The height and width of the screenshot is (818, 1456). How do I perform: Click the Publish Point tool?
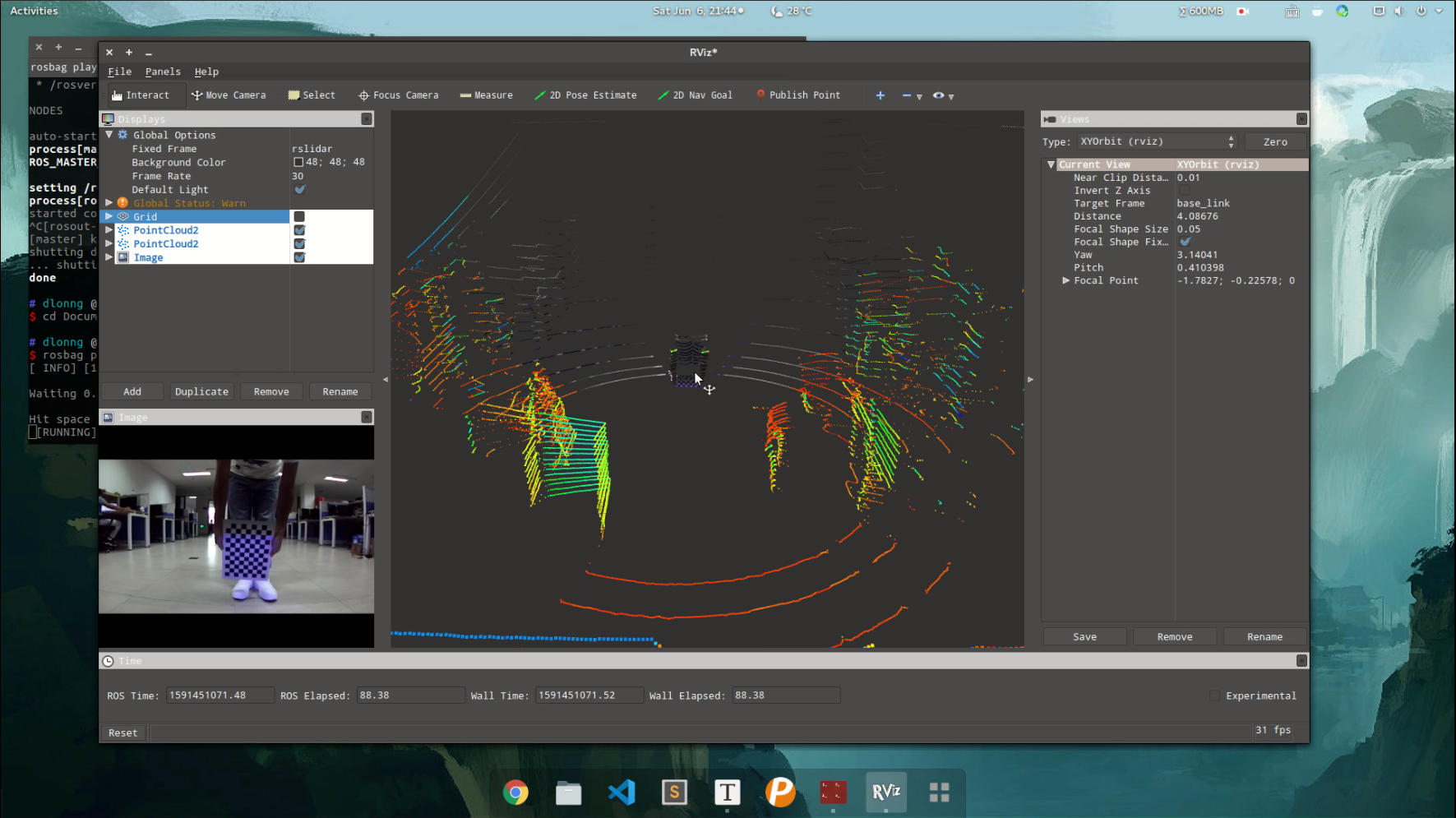[797, 95]
